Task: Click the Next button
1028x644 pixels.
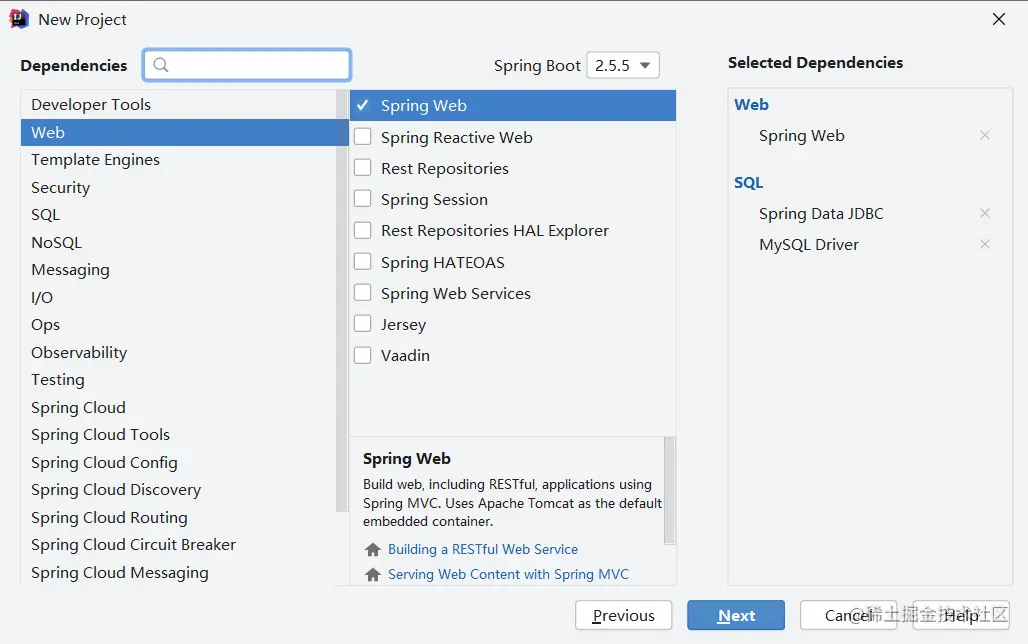Action: (x=736, y=615)
